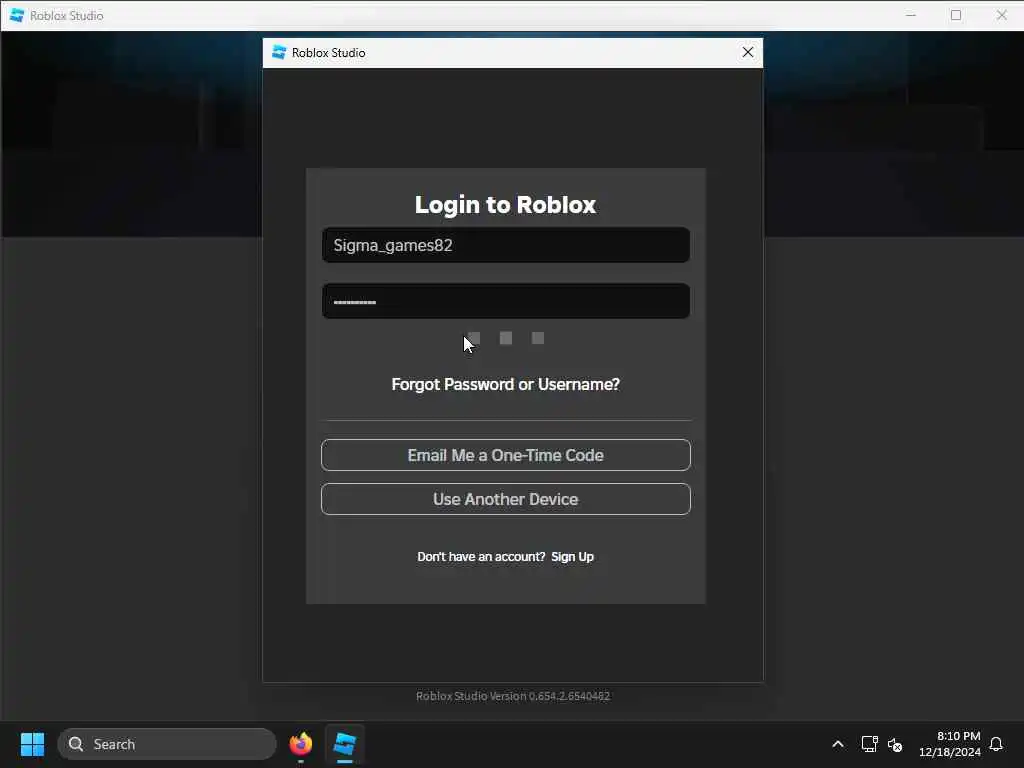Click the Login to Roblox heading
Image resolution: width=1024 pixels, height=768 pixels.
click(x=505, y=204)
